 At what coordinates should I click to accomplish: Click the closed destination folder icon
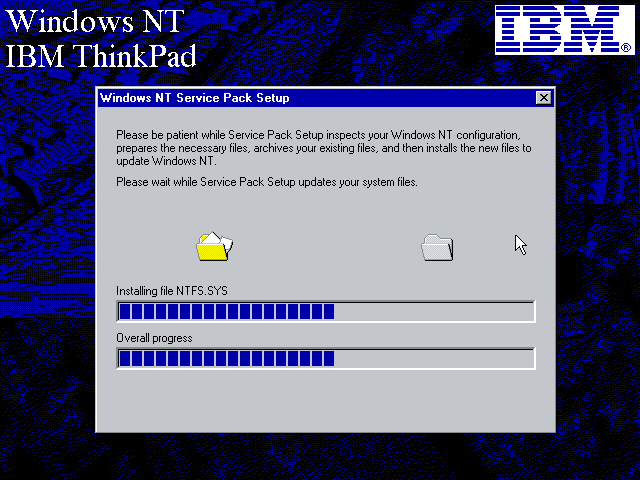(437, 247)
